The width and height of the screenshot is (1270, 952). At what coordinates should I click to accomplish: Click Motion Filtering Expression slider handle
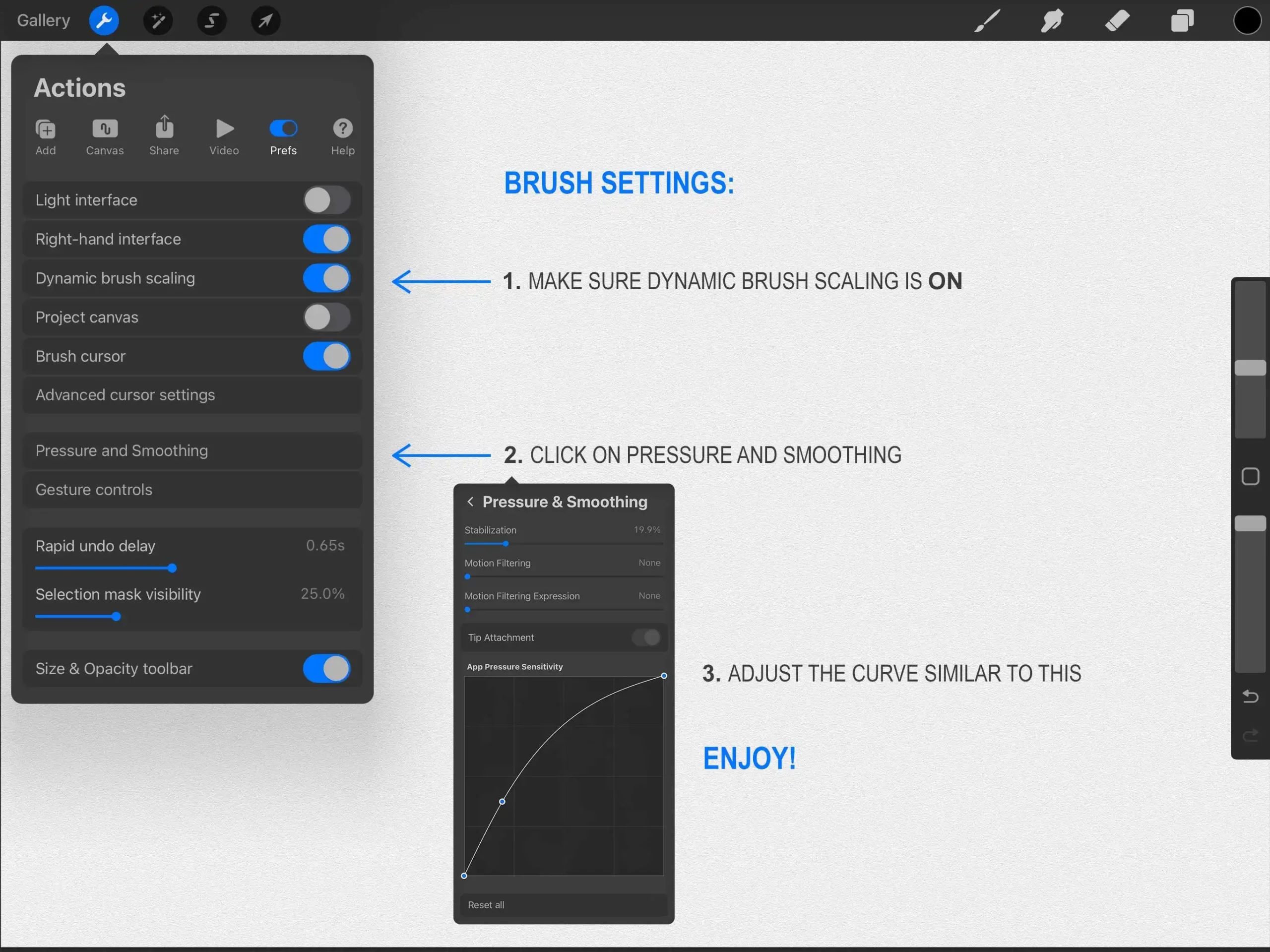[x=467, y=609]
